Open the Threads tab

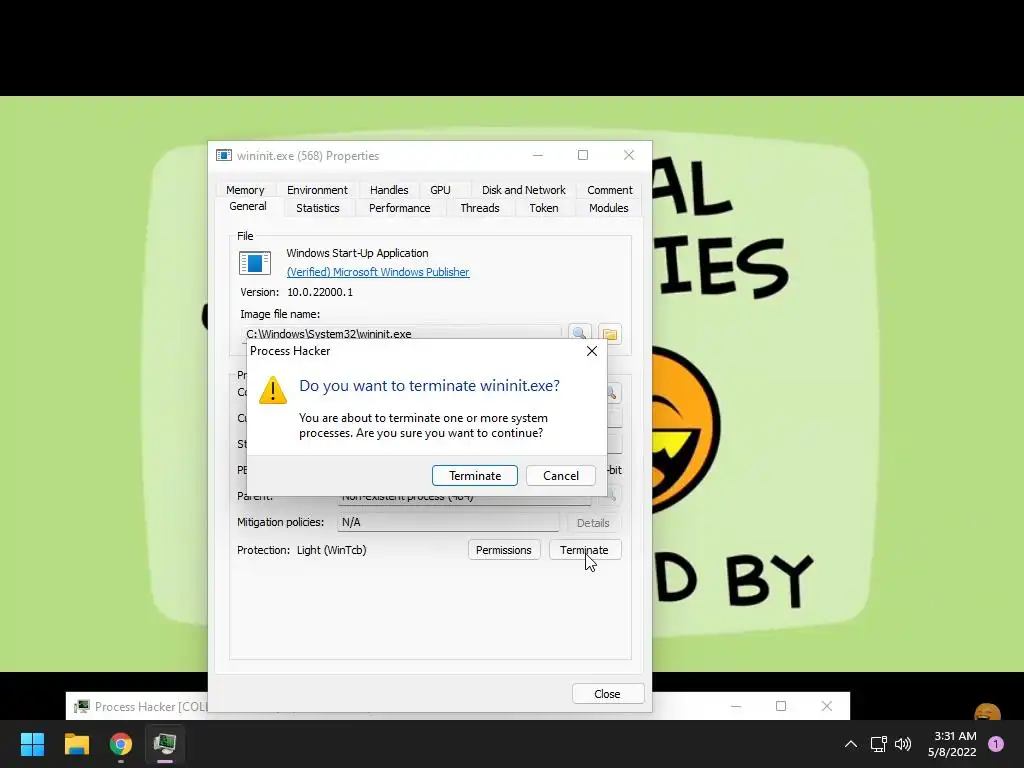pos(480,208)
